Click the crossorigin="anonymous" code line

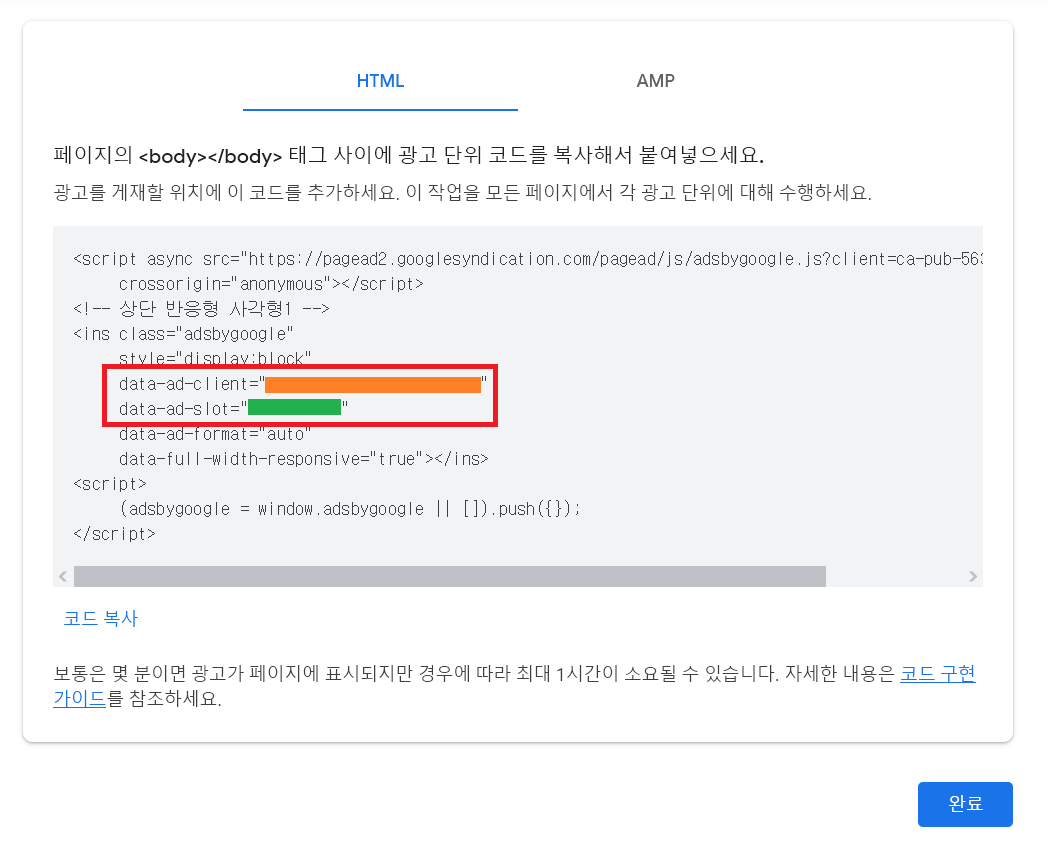[271, 284]
